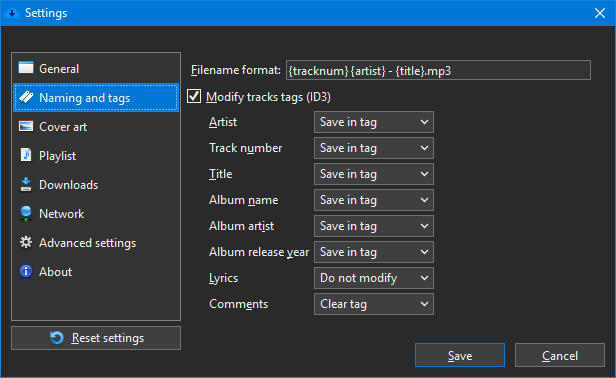Cancel the settings dialog
The image size is (616, 378).
[x=560, y=355]
